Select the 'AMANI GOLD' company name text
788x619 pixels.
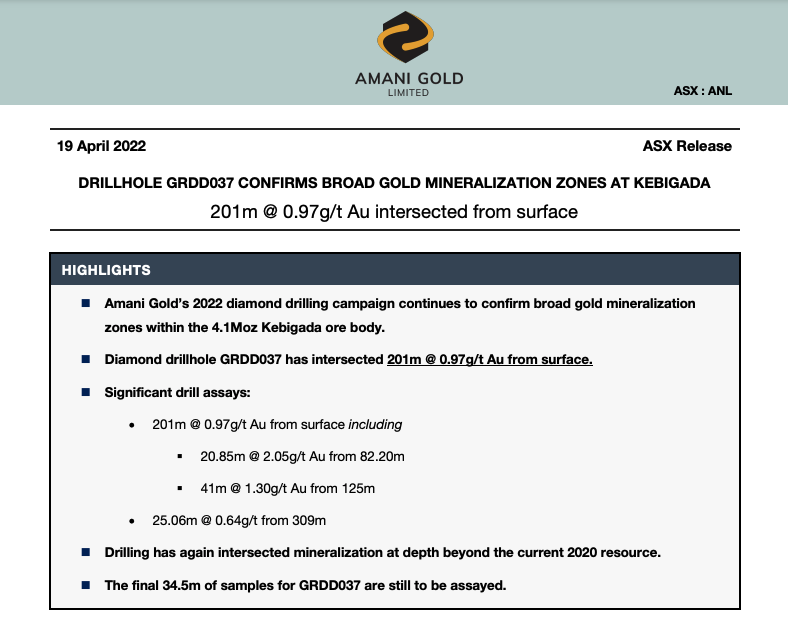point(409,78)
